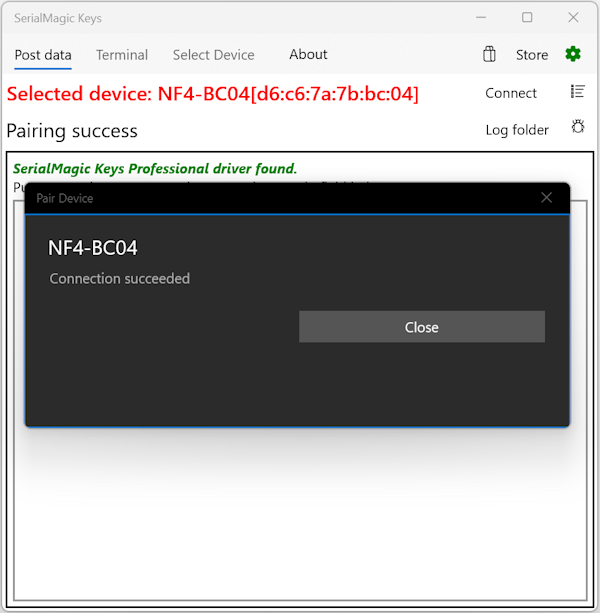
Task: Click the Pairing success status text
Action: coord(72,131)
